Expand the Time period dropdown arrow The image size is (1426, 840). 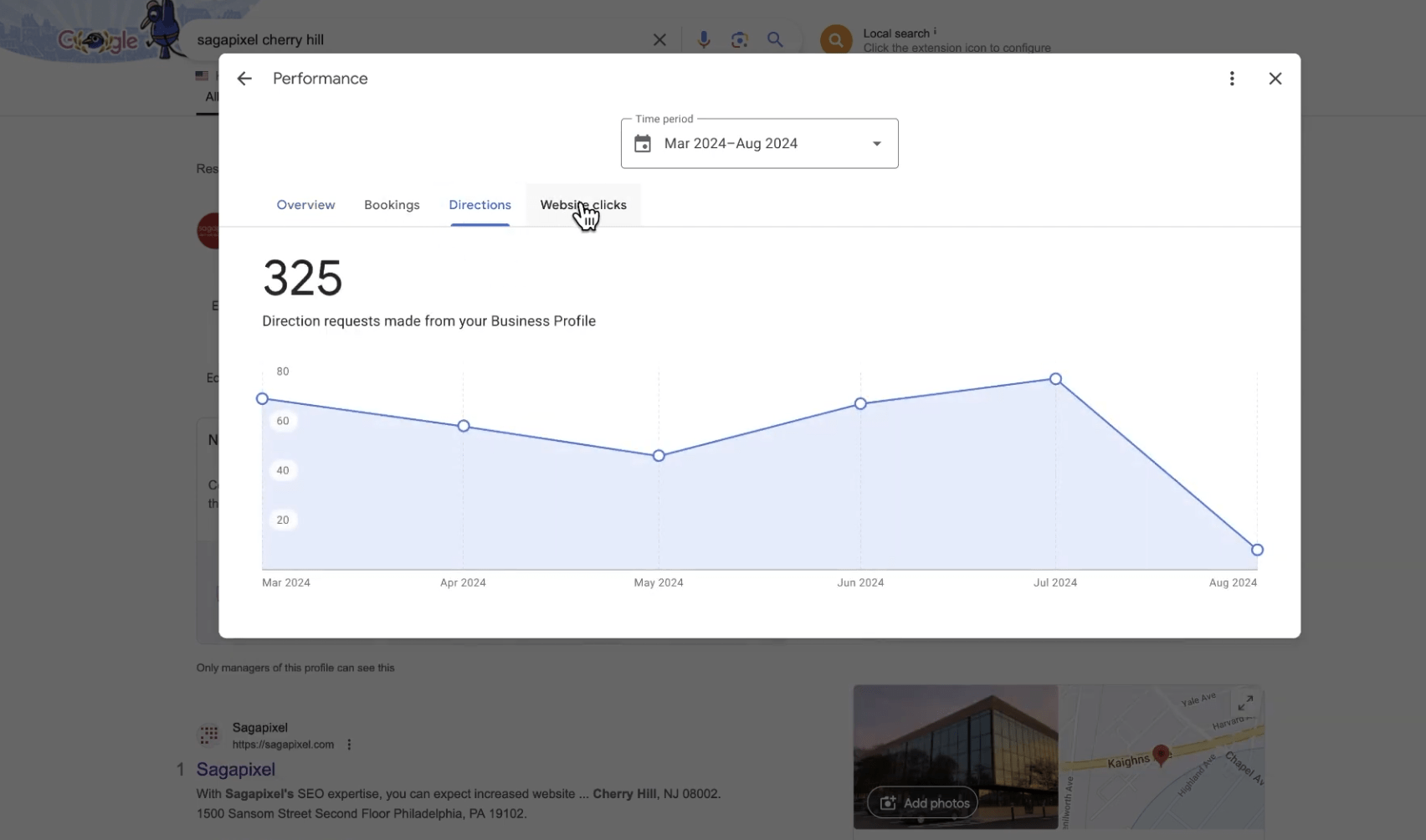pos(876,144)
